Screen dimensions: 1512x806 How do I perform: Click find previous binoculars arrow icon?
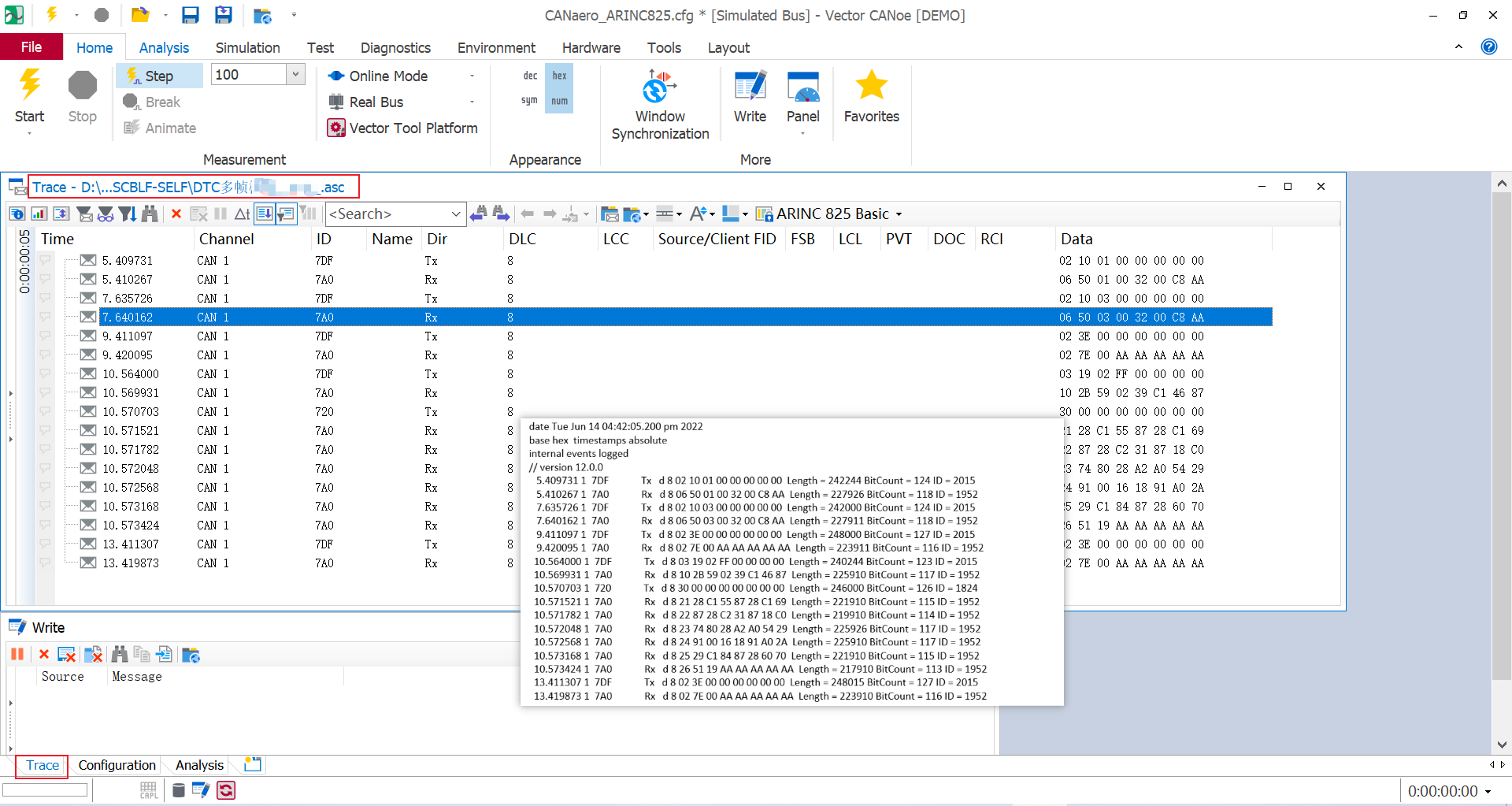coord(478,214)
